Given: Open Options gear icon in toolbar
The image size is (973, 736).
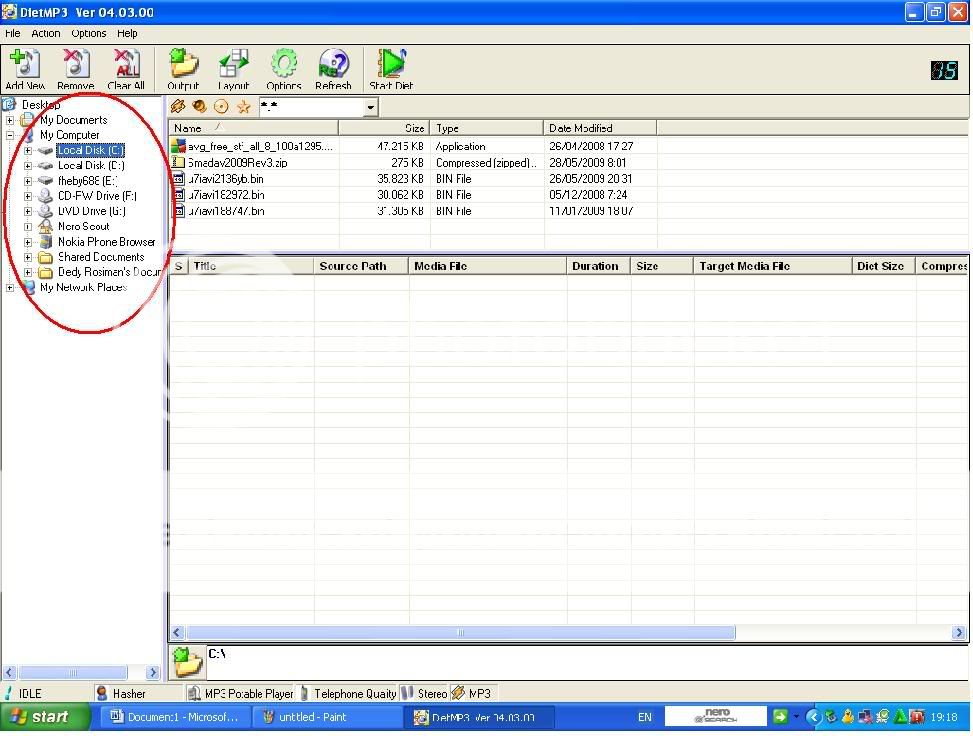Looking at the screenshot, I should (284, 66).
